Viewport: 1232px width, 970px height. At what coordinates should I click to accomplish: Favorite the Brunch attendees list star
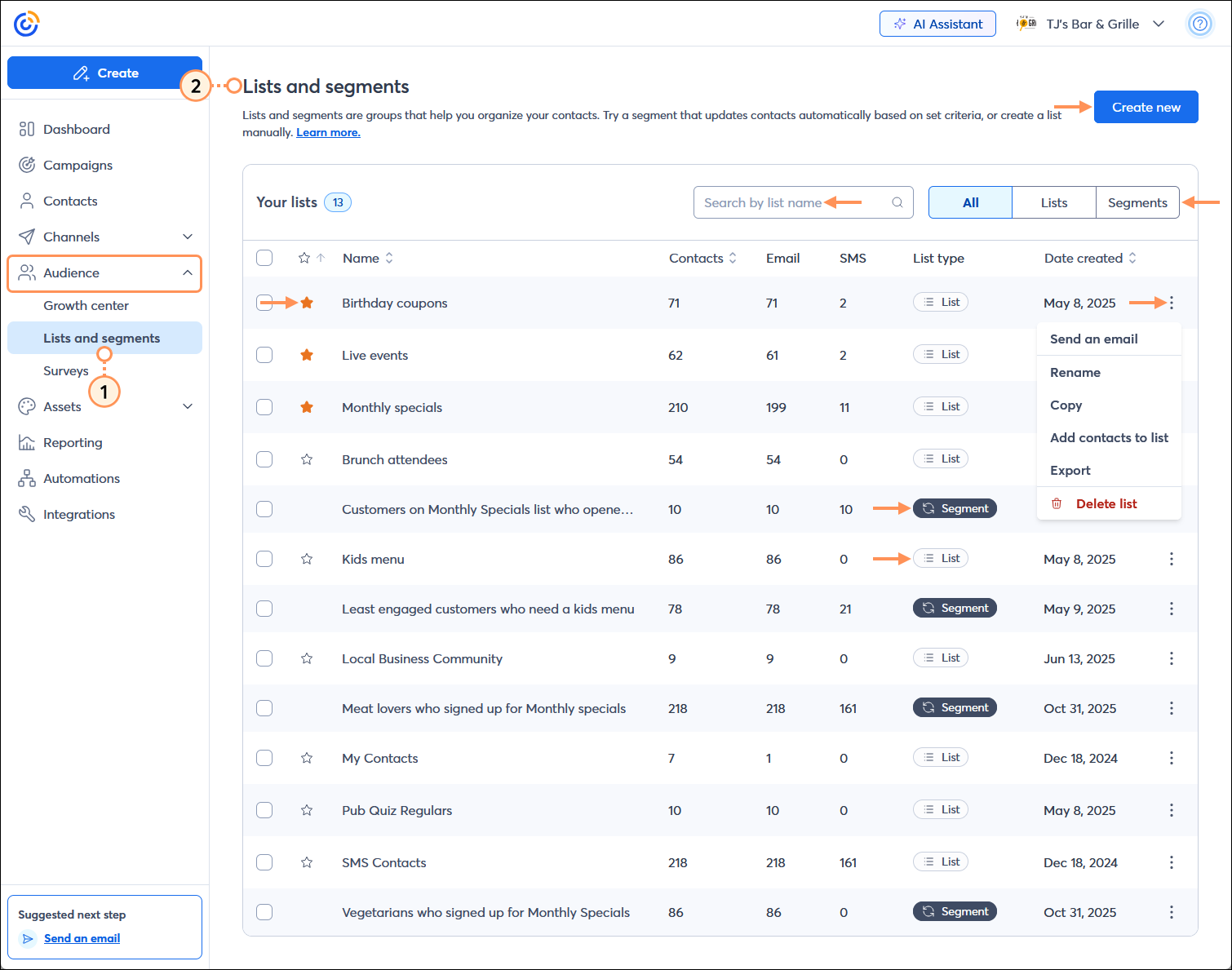[x=307, y=459]
